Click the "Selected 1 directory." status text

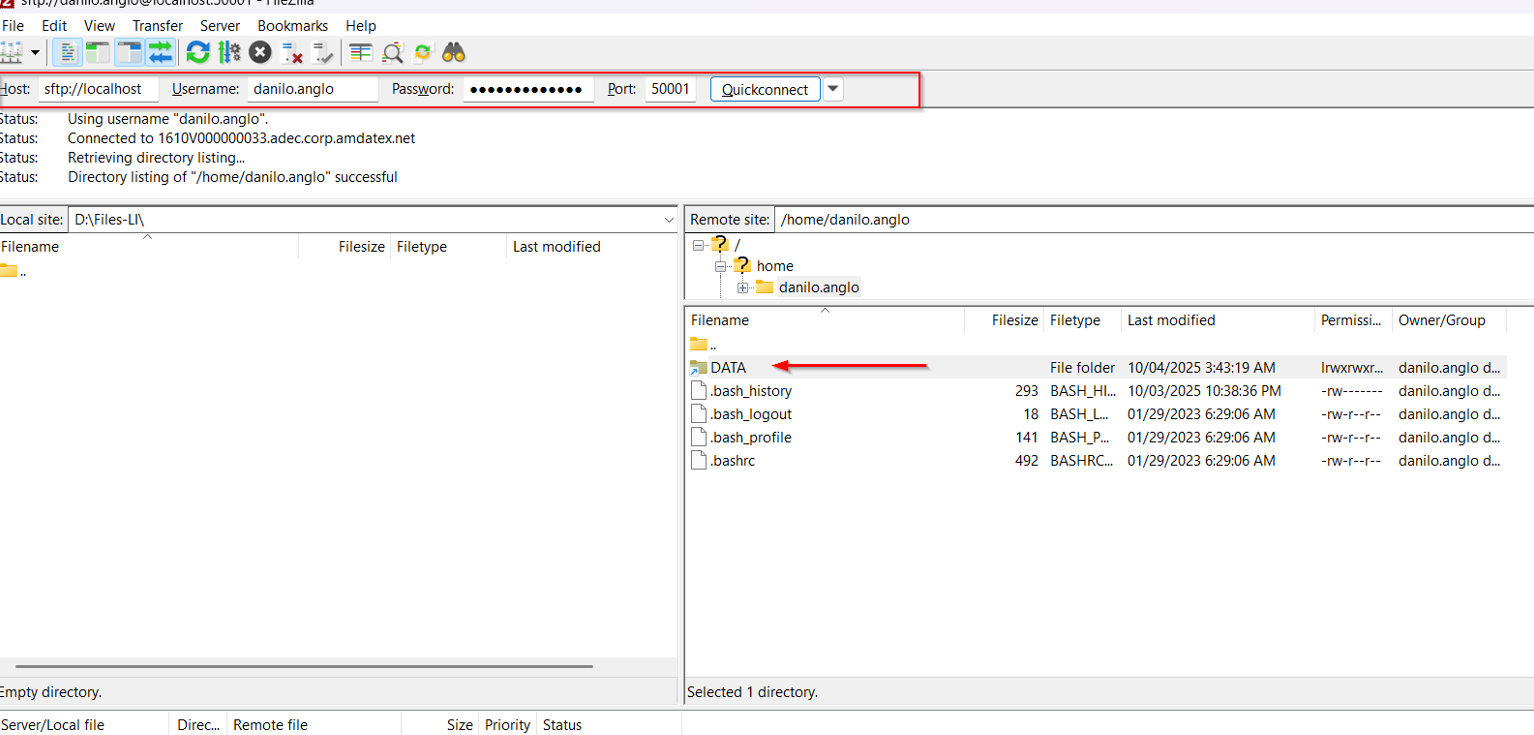coord(752,692)
